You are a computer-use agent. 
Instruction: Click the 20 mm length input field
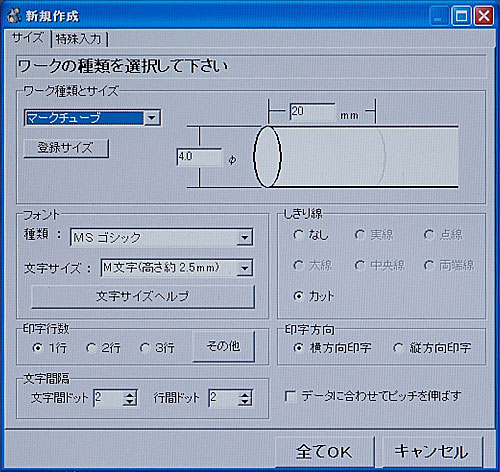pyautogui.click(x=312, y=112)
